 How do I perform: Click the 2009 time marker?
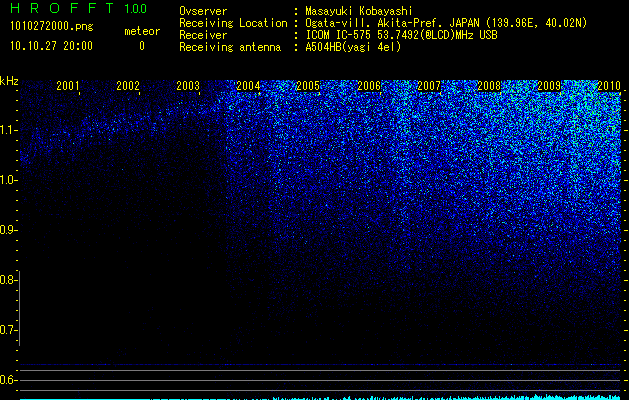549,86
